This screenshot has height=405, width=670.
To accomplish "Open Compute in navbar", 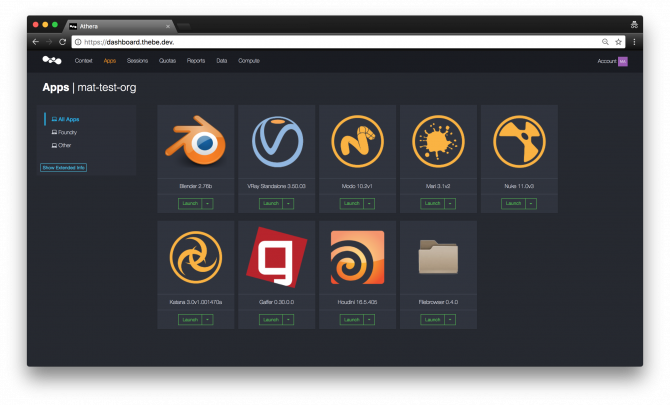I will coord(249,61).
